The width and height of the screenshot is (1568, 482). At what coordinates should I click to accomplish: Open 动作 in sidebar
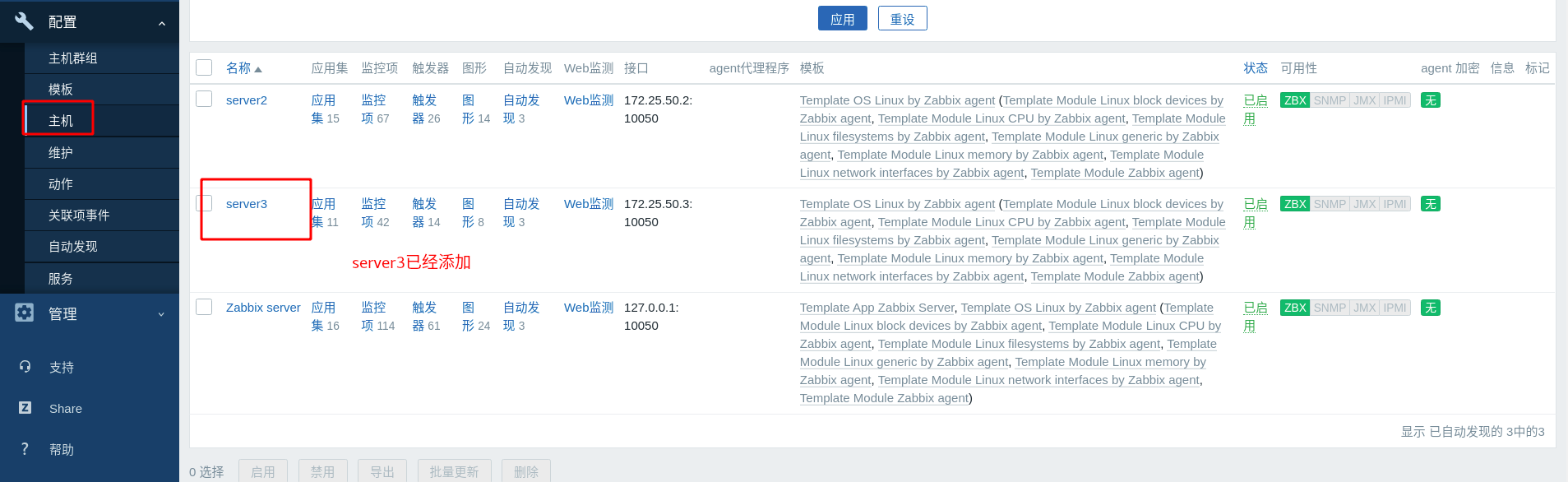coord(102,184)
